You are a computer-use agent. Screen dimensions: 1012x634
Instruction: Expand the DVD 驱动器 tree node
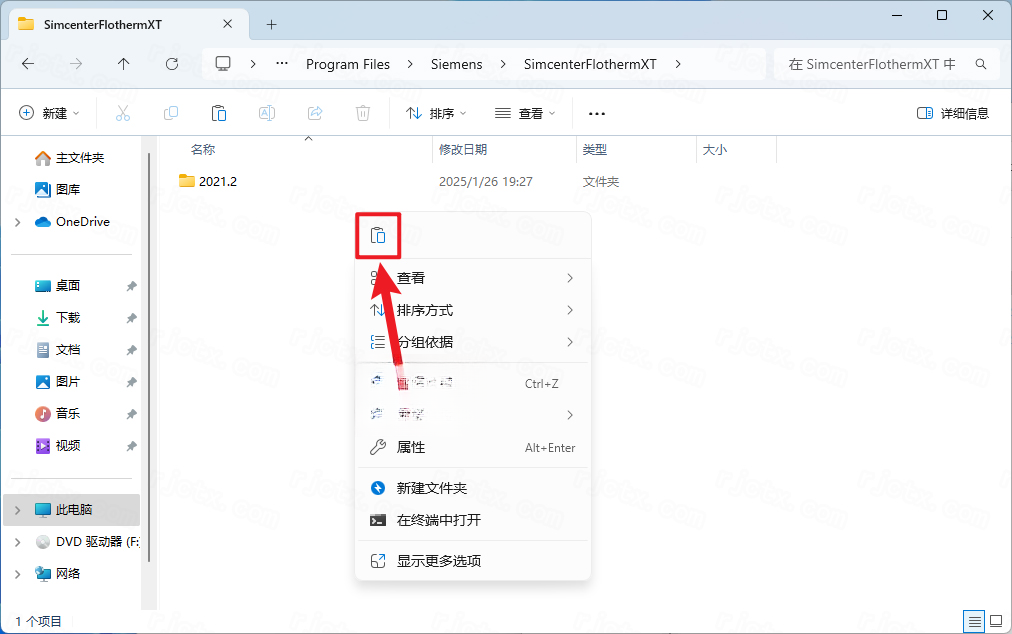(x=17, y=542)
